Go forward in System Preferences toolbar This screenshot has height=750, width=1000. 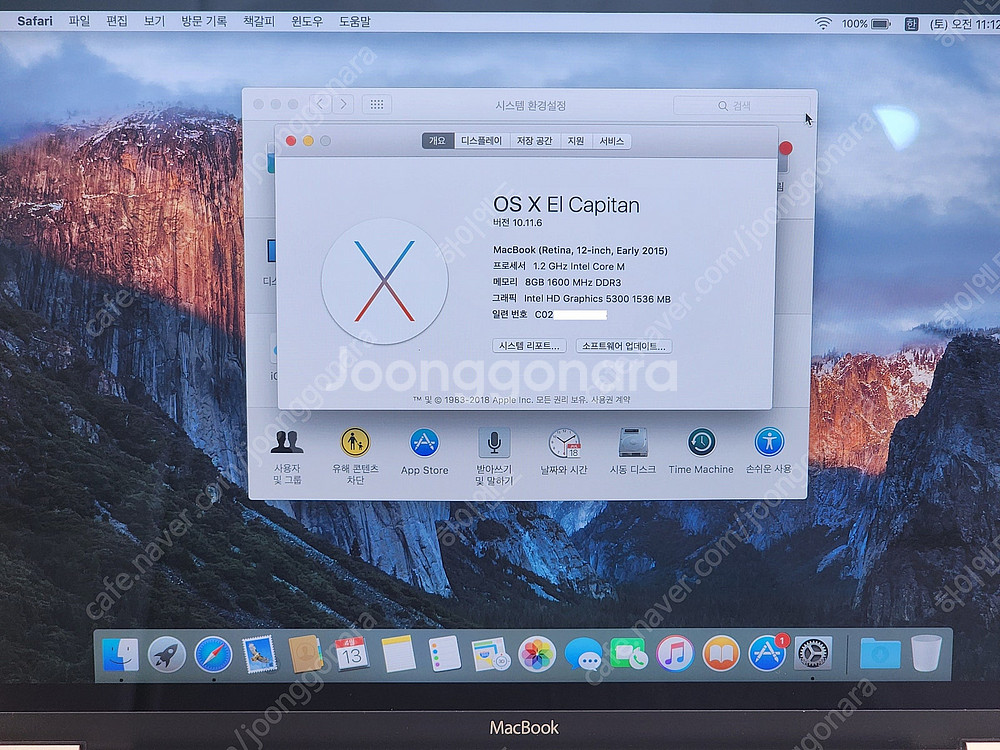coord(343,104)
